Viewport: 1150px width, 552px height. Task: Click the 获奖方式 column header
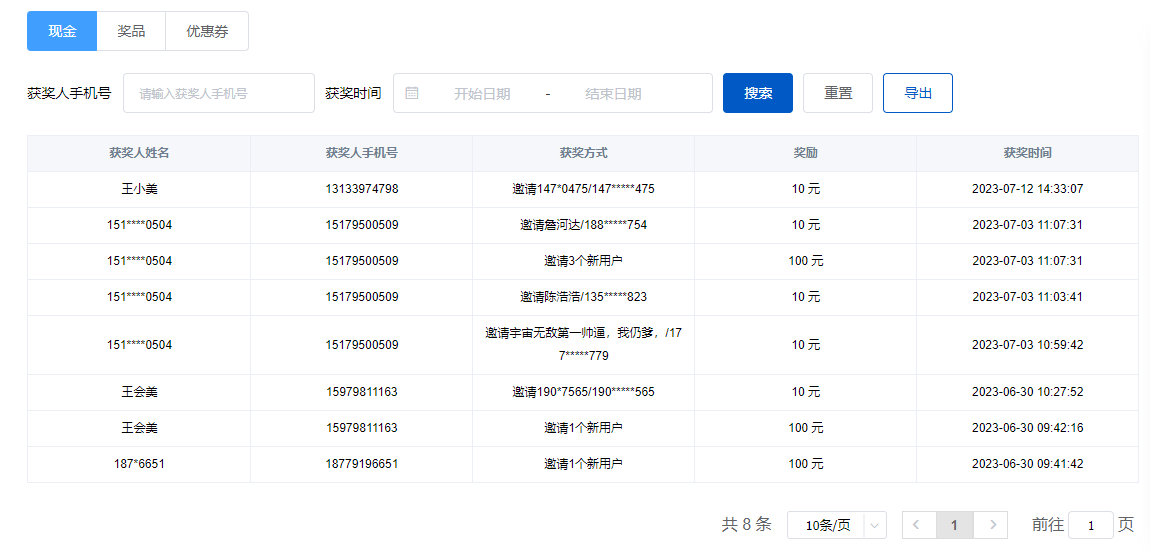pos(583,153)
